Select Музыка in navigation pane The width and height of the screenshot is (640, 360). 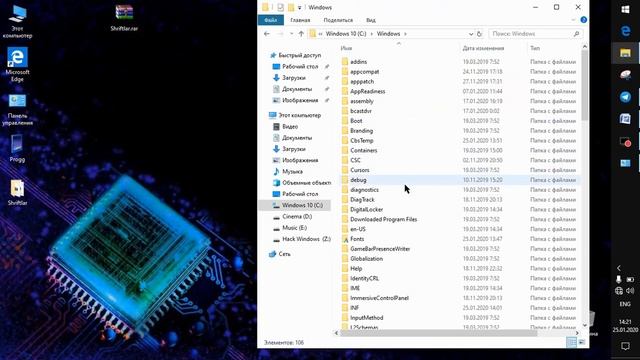click(x=292, y=171)
